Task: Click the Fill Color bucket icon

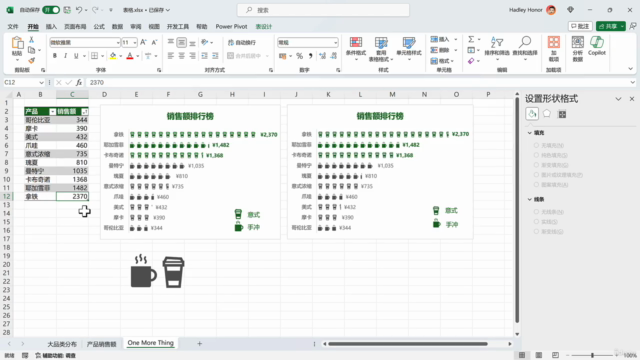Action: [x=113, y=56]
